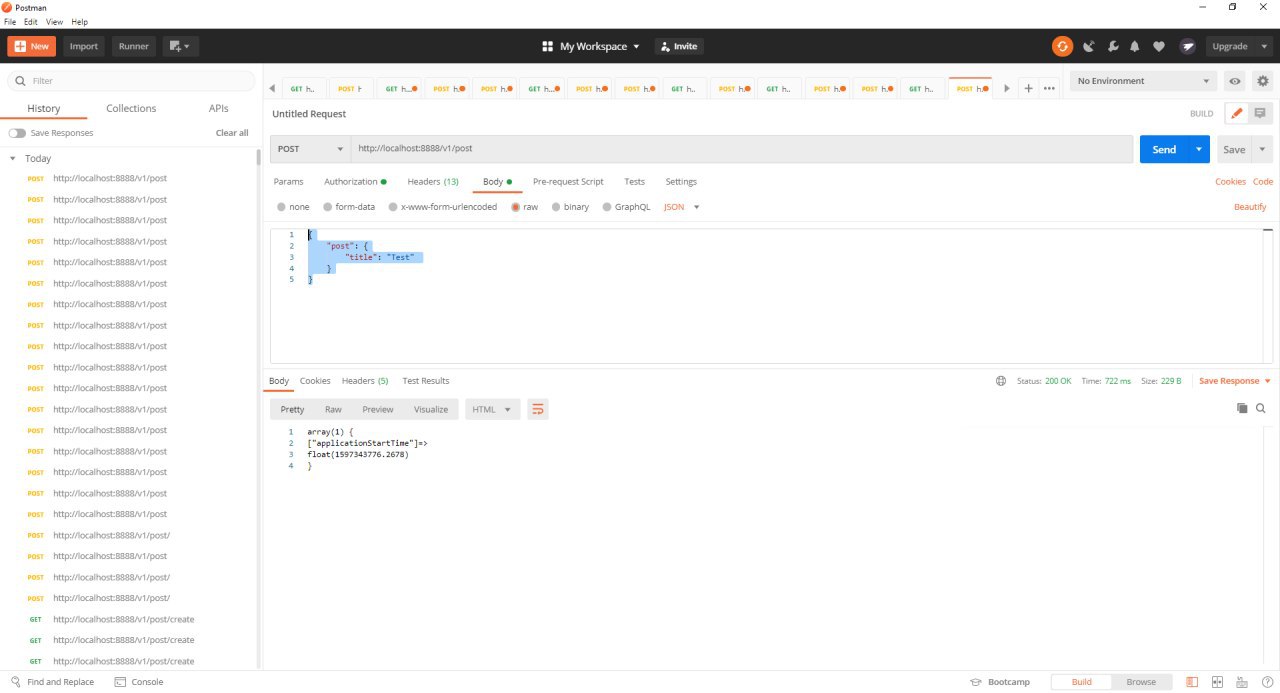This screenshot has width=1280, height=693.
Task: Open the Cookies link near Code
Action: coord(1230,182)
